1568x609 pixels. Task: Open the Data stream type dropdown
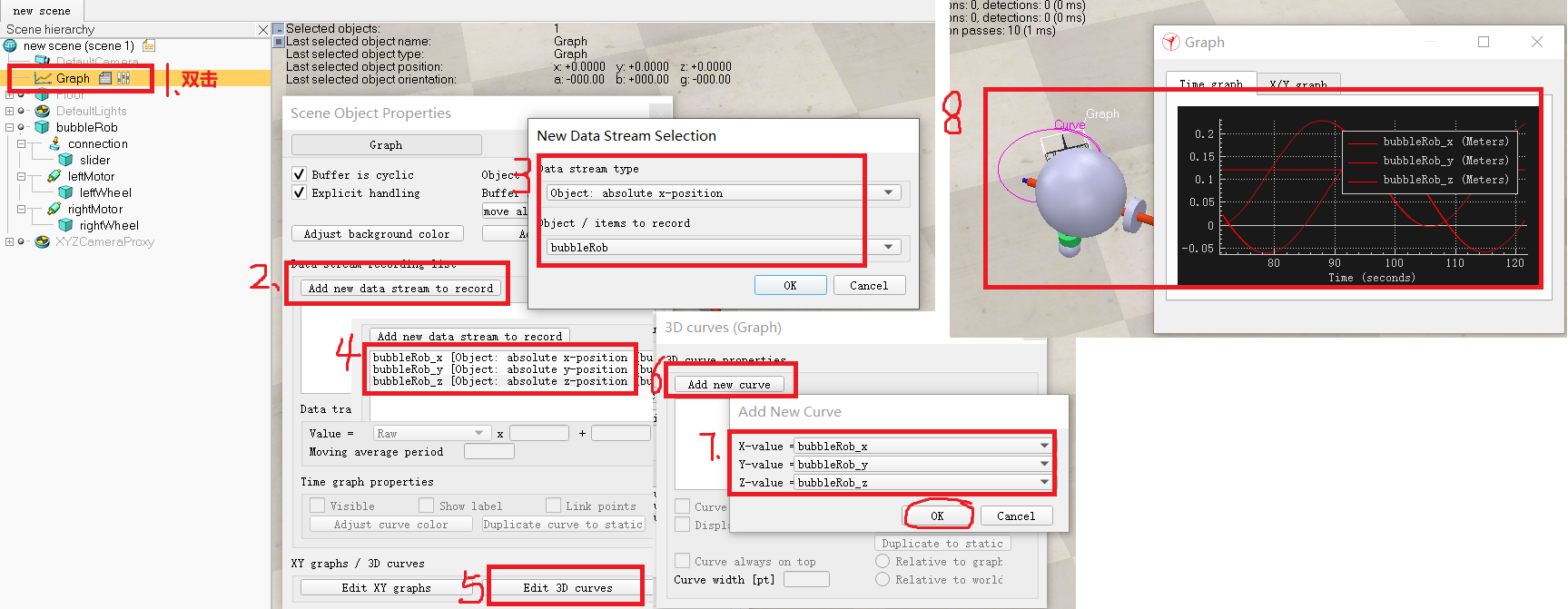[x=724, y=192]
